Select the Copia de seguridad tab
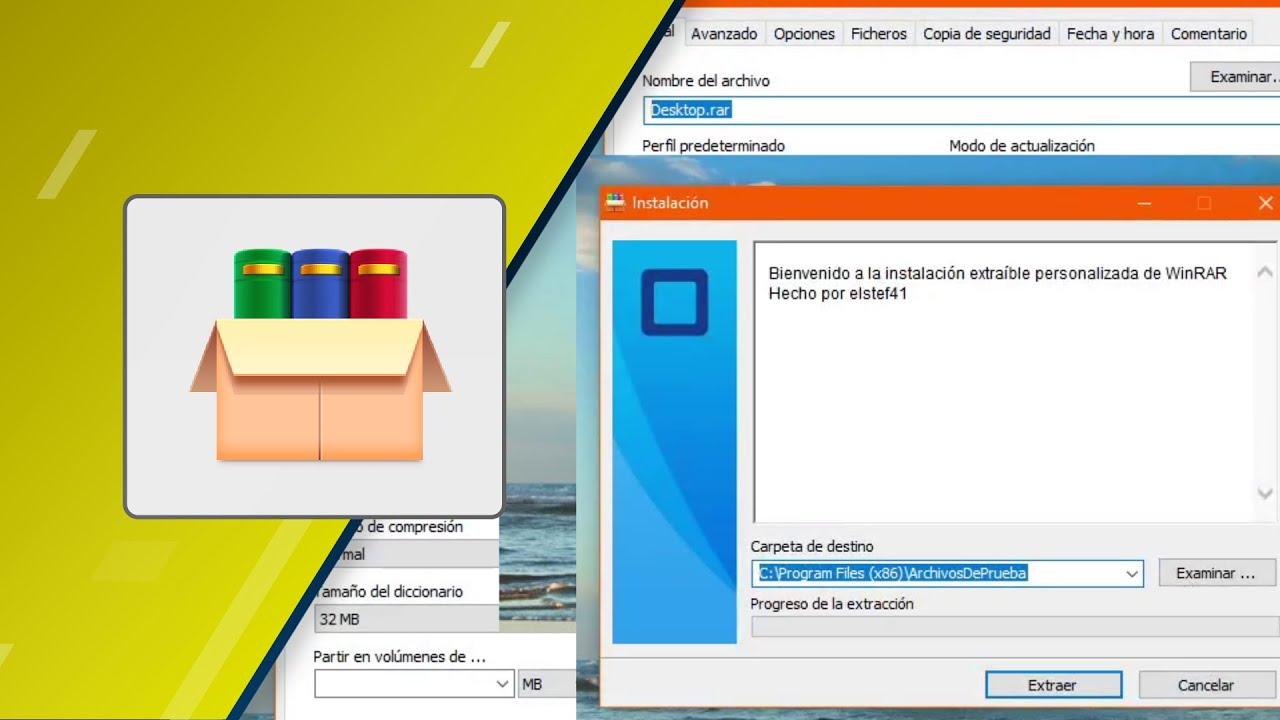The image size is (1280, 720). coord(987,33)
